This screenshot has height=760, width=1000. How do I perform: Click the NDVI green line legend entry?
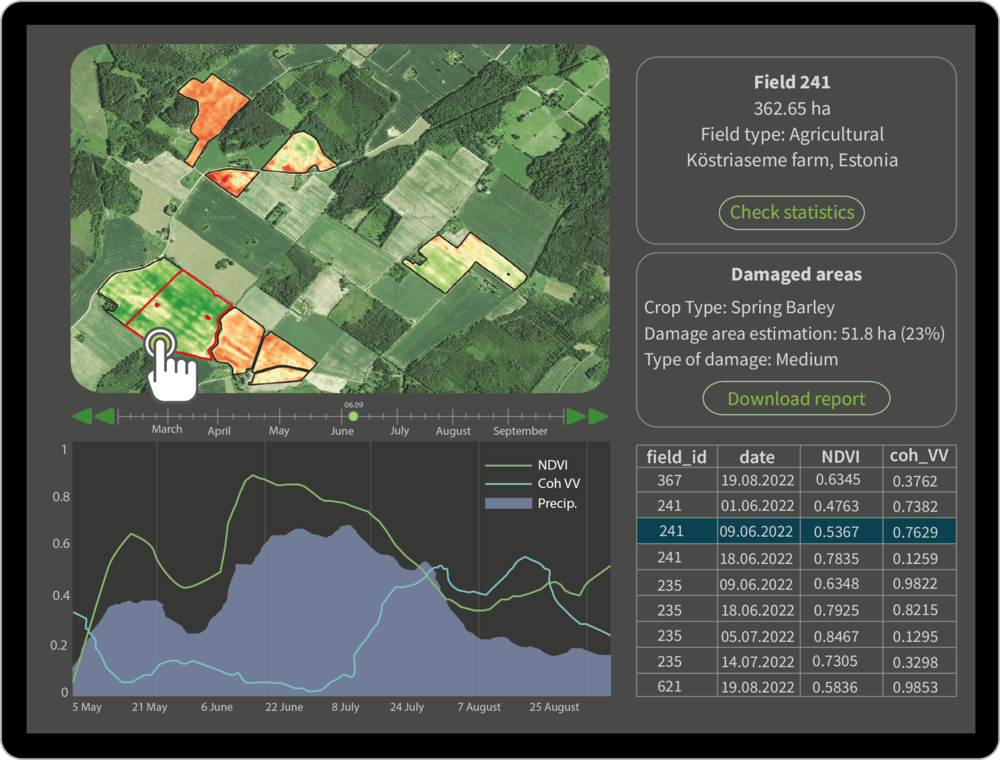click(527, 465)
